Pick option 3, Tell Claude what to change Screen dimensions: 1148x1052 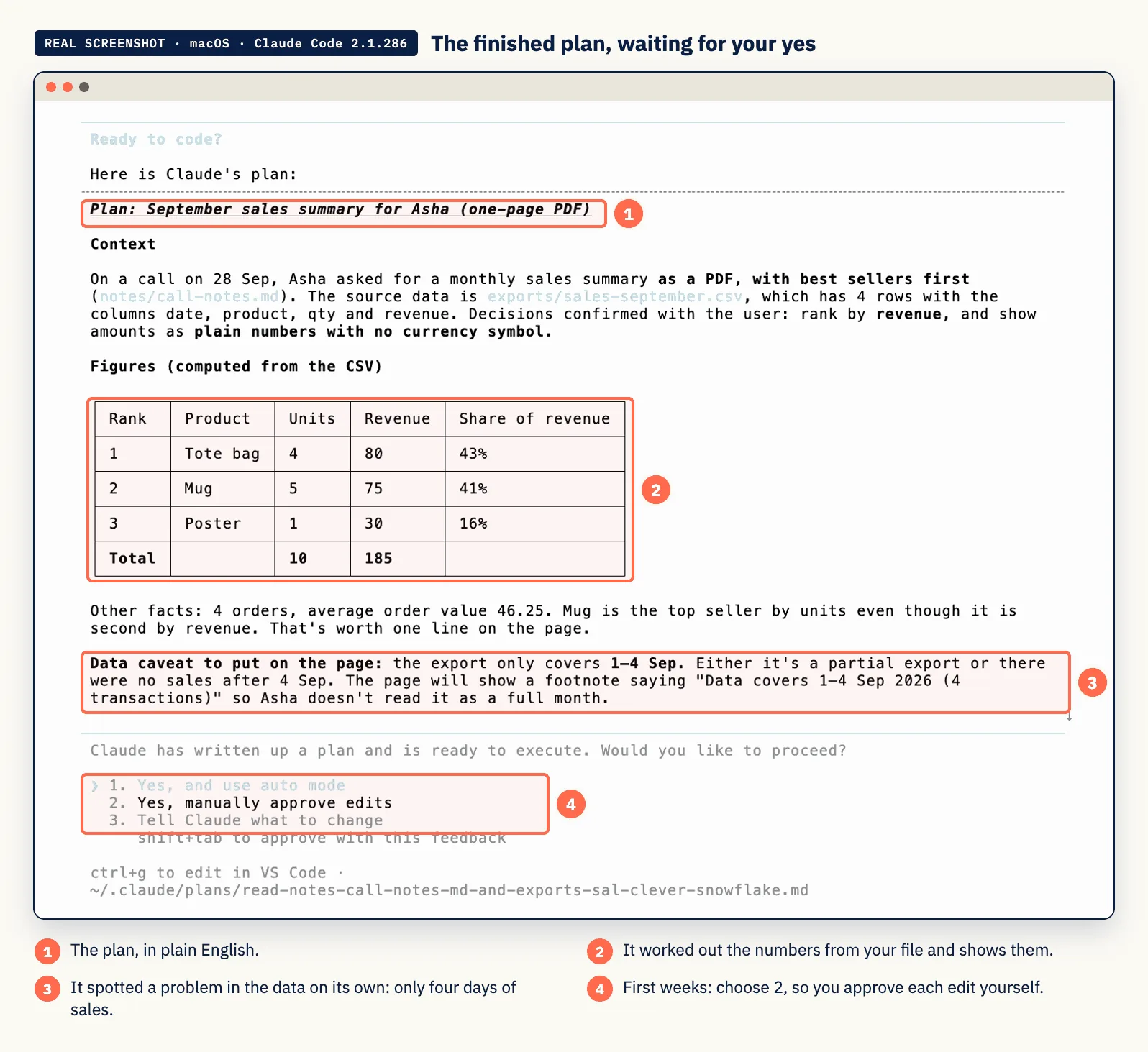coord(246,820)
